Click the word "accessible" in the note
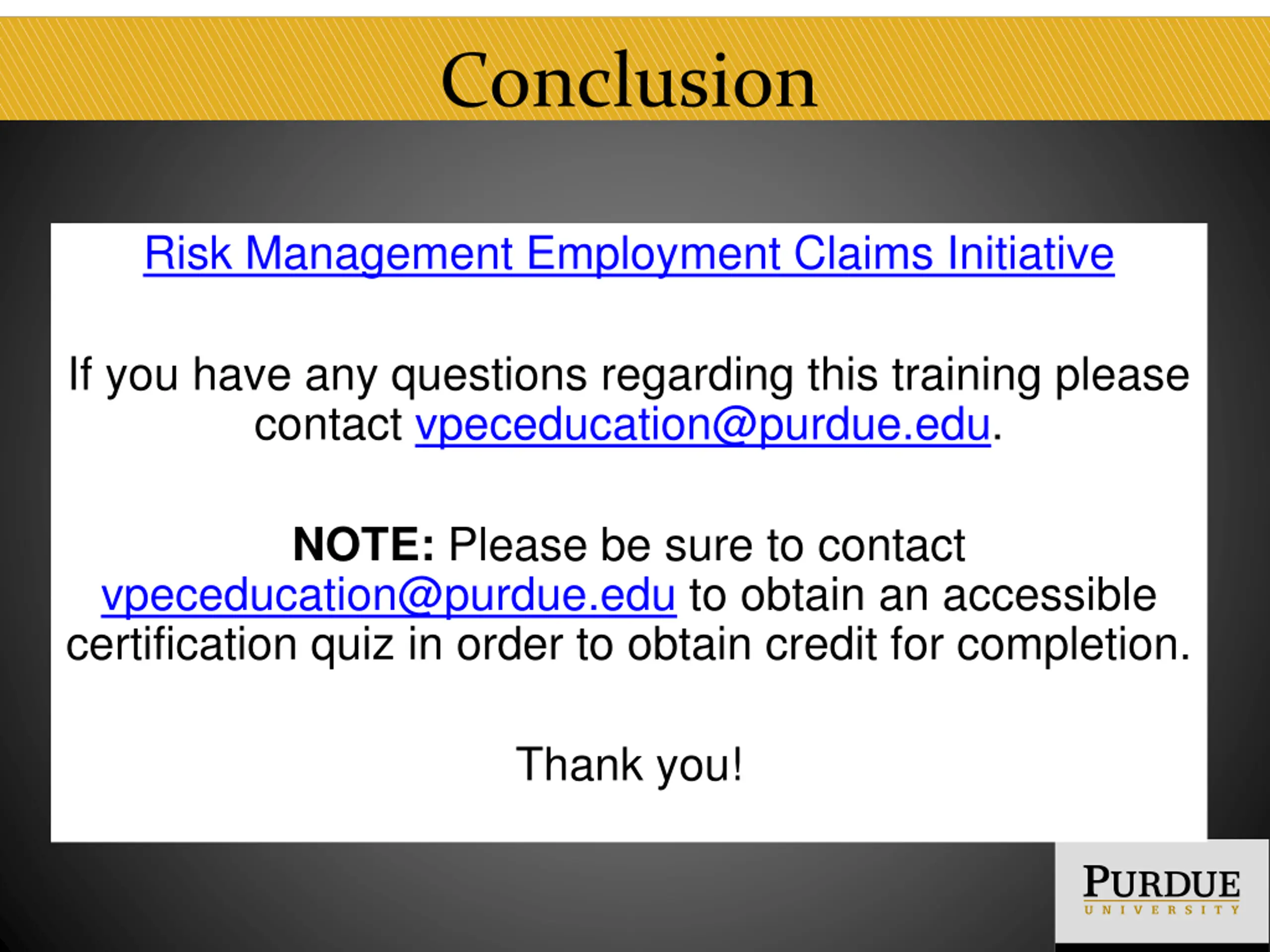The width and height of the screenshot is (1270, 952). [x=1050, y=595]
